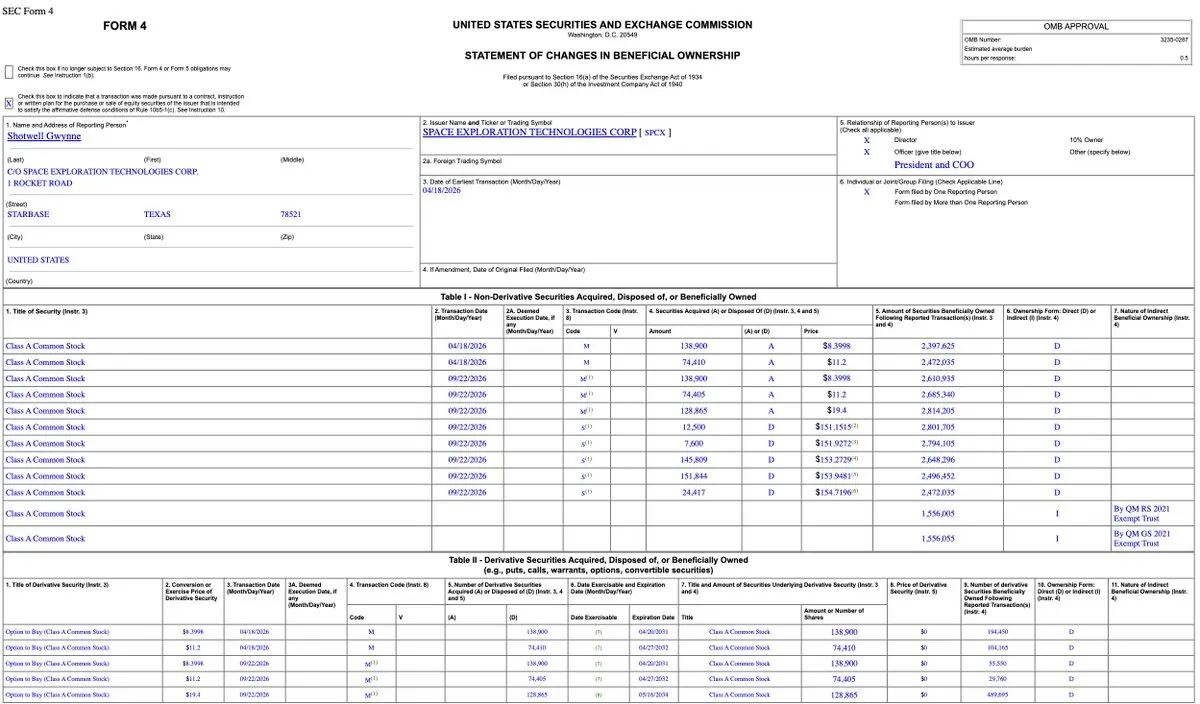Click the hours per response value '0.5'
Image resolution: width=1200 pixels, height=704 pixels.
[1184, 58]
